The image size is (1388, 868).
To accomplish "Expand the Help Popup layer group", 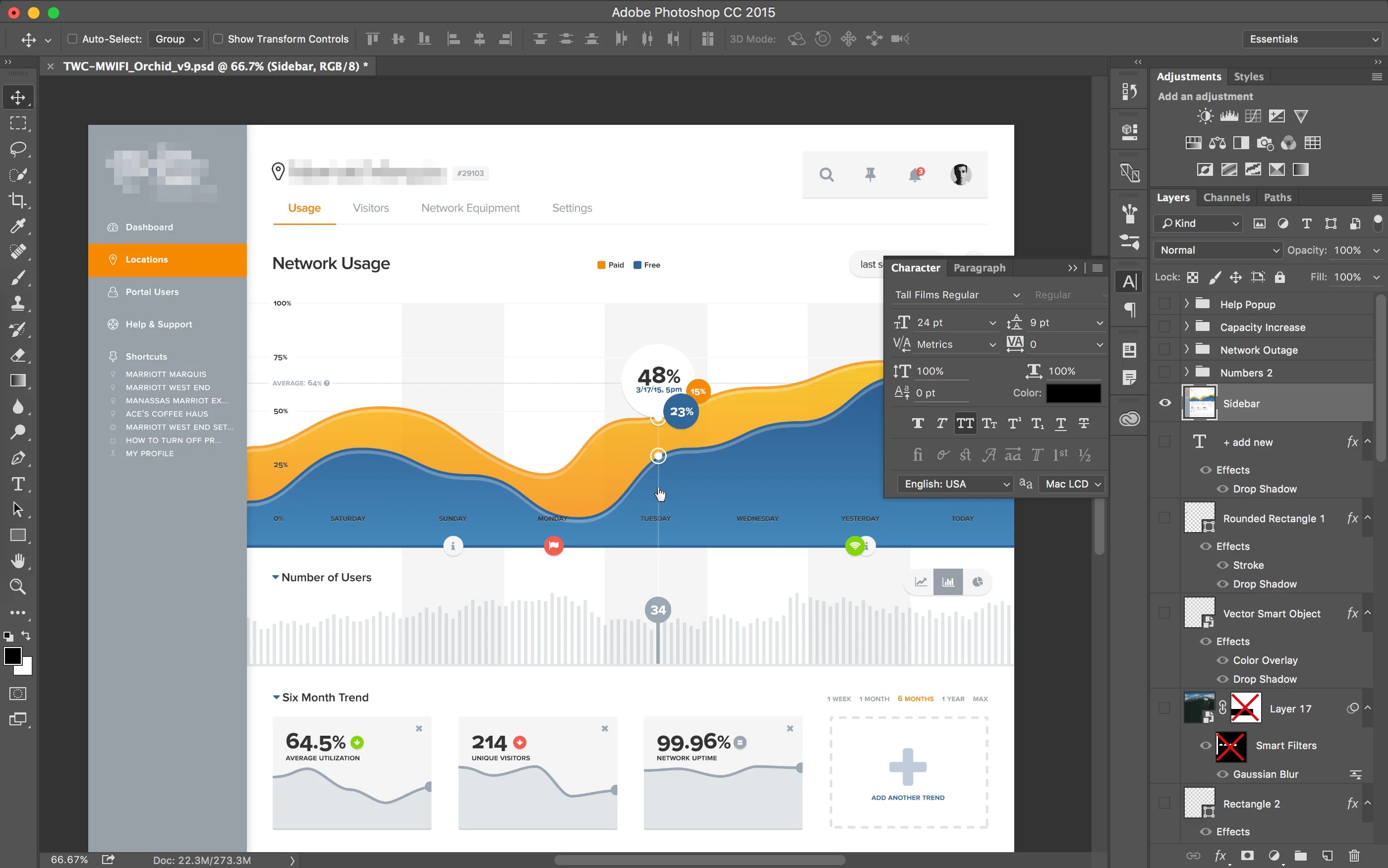I will 1186,304.
